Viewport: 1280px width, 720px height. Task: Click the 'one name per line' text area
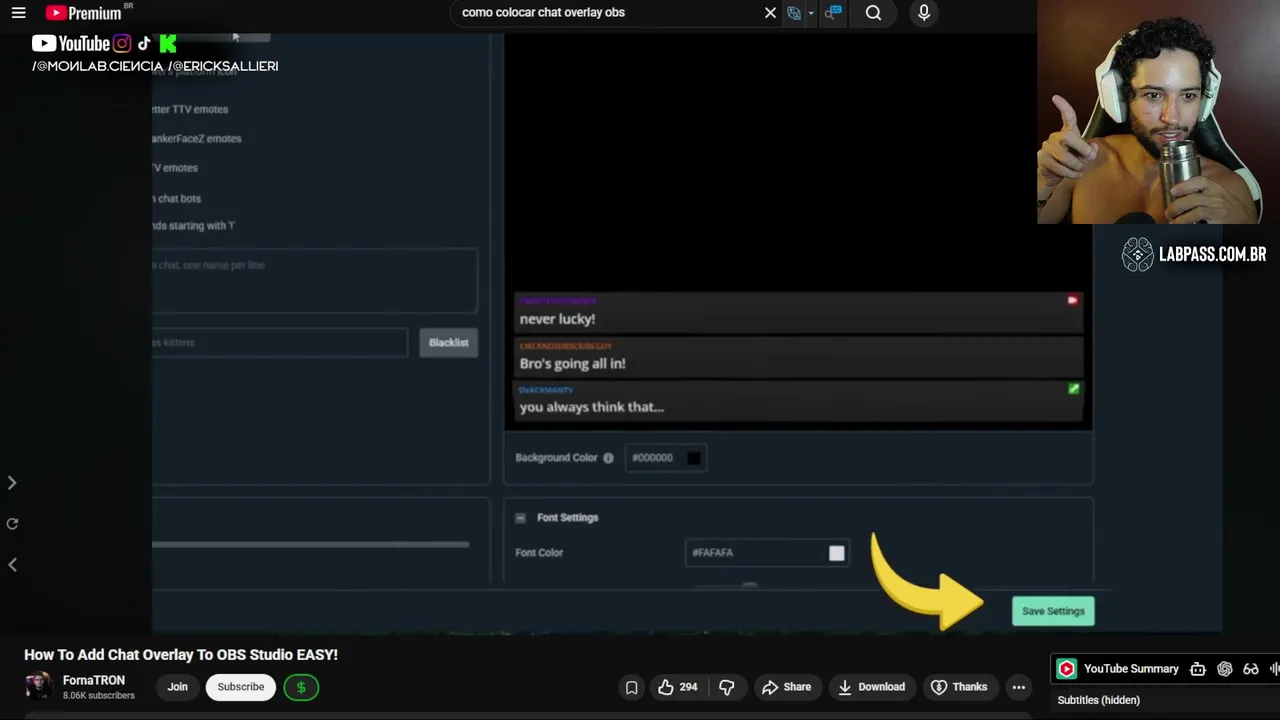314,281
